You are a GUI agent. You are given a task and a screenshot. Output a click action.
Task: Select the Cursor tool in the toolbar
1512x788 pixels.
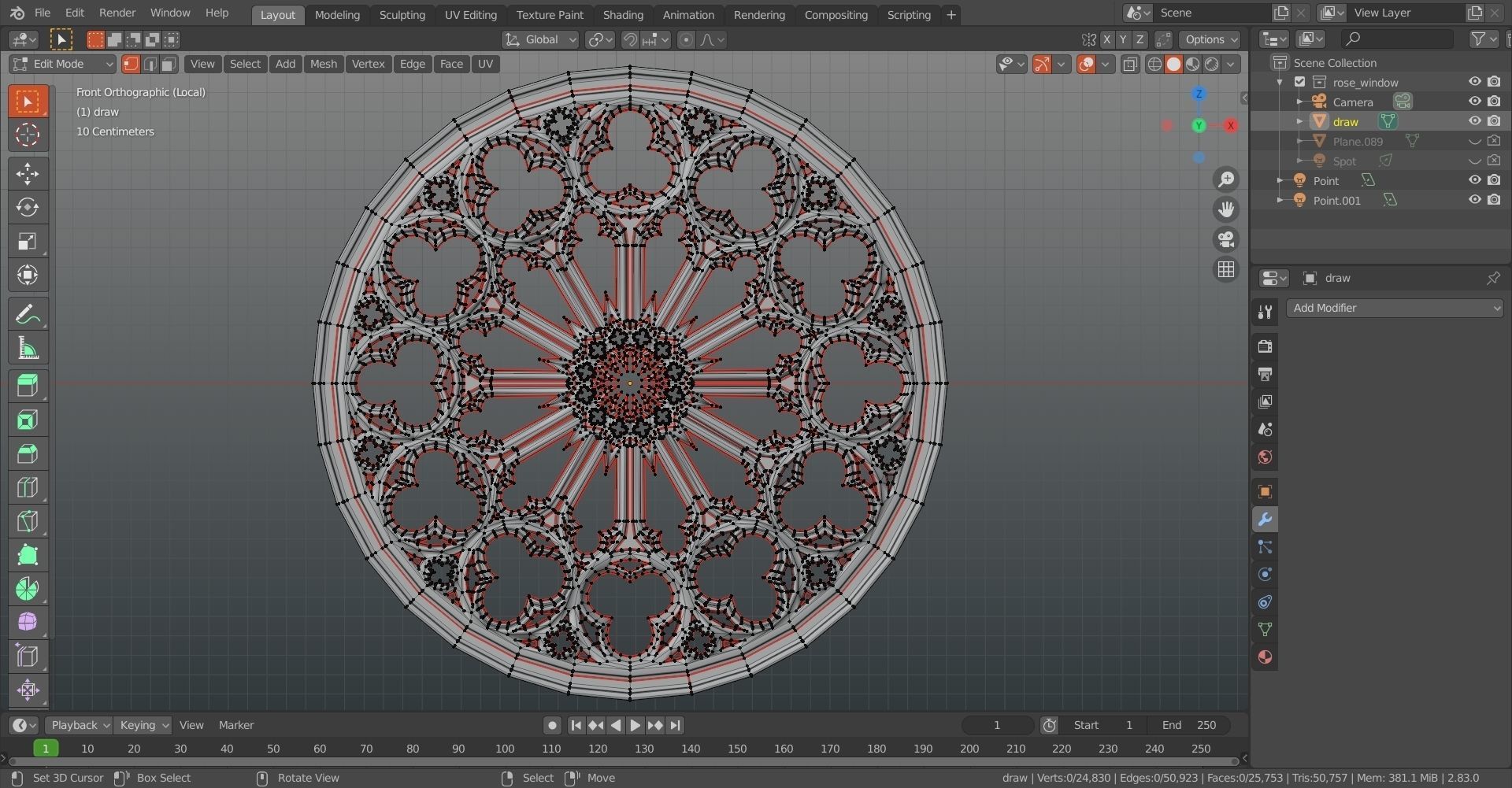[x=28, y=135]
